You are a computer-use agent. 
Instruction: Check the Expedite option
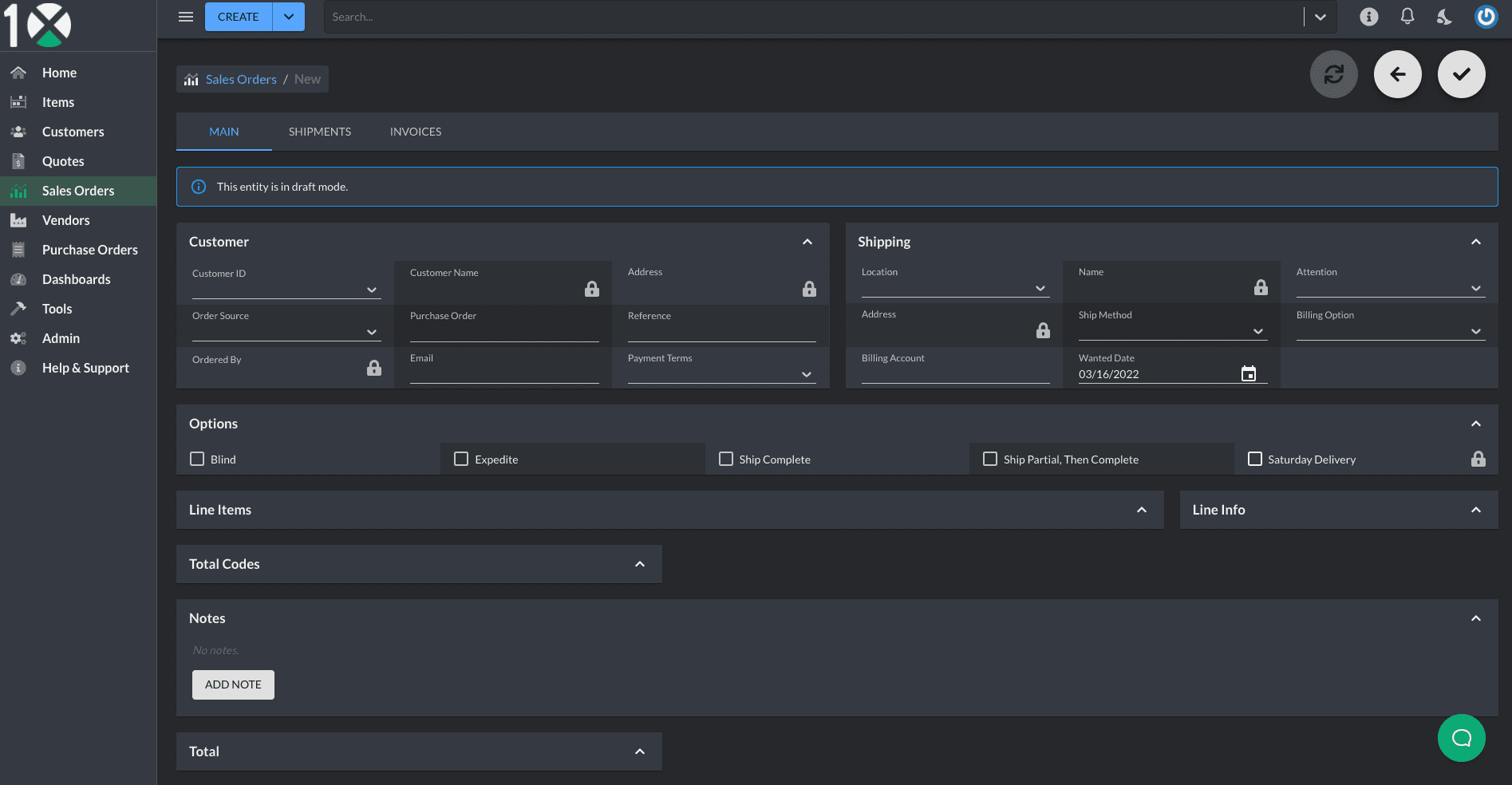tap(461, 459)
